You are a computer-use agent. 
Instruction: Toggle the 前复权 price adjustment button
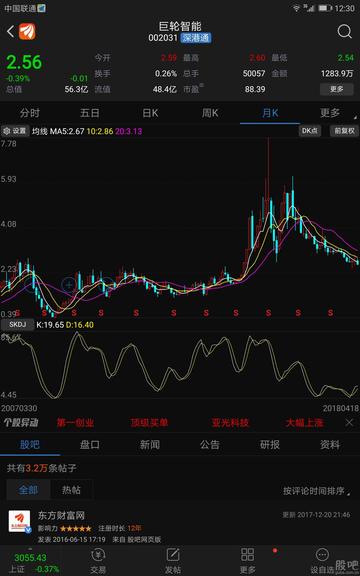pos(344,131)
